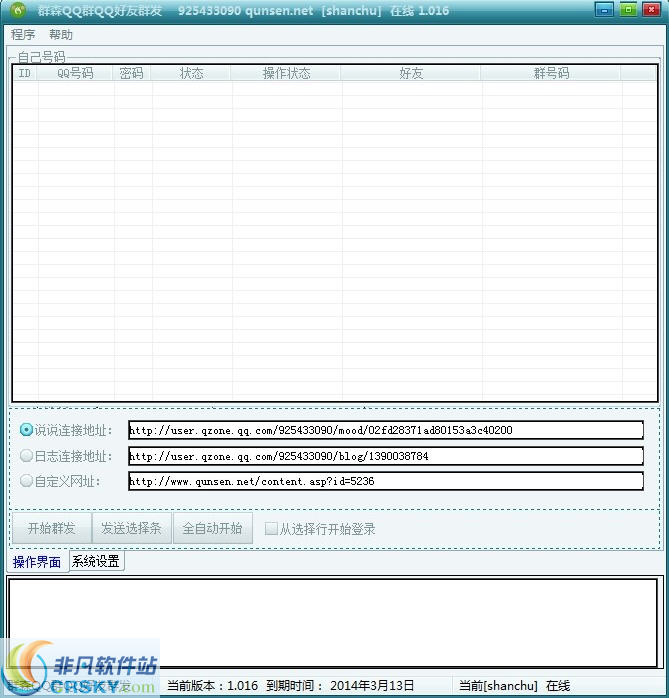Maximize the window
Viewport: 669px width, 698px height.
628,9
